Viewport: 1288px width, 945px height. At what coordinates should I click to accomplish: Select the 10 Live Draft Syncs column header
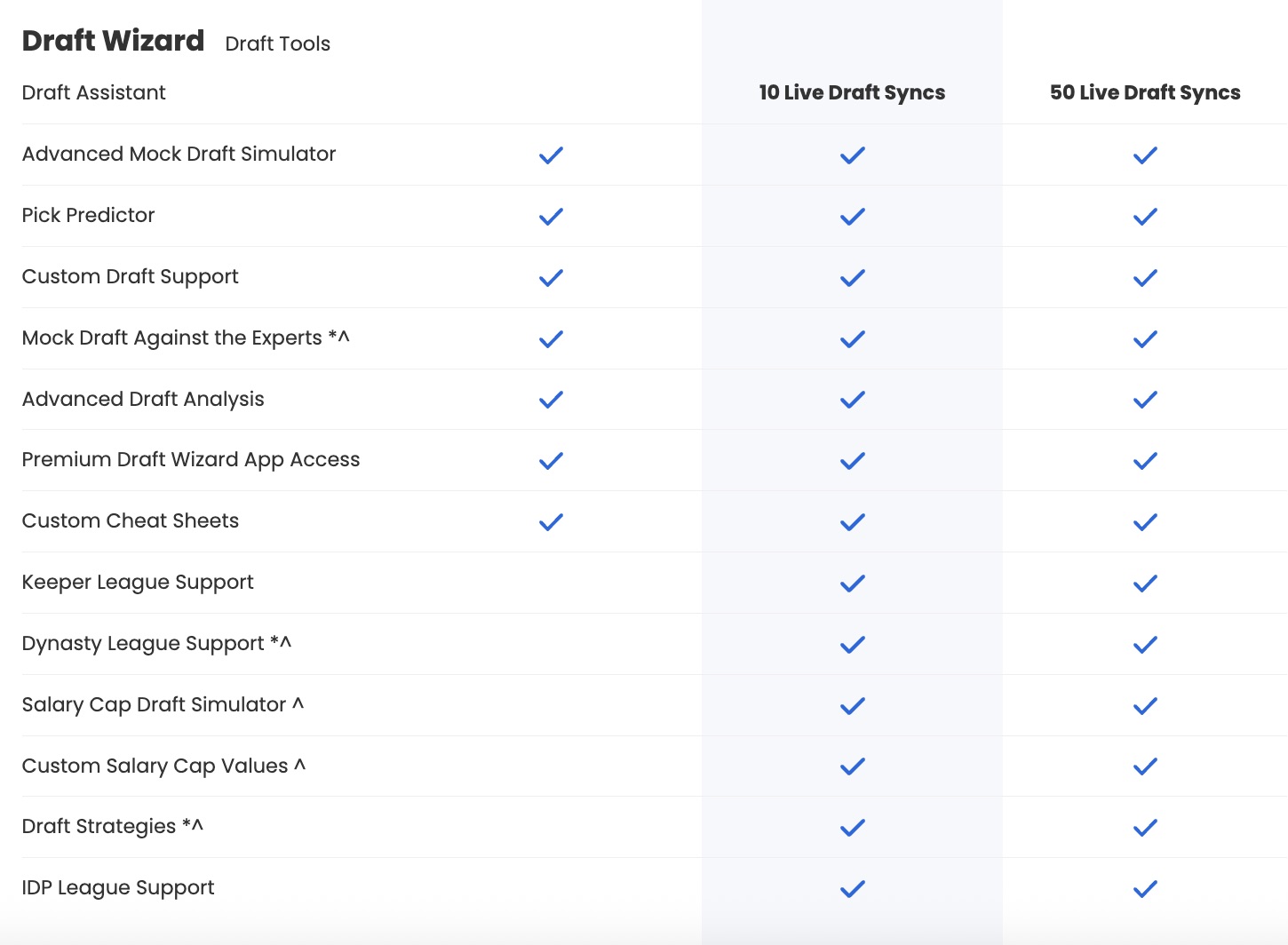pos(852,92)
